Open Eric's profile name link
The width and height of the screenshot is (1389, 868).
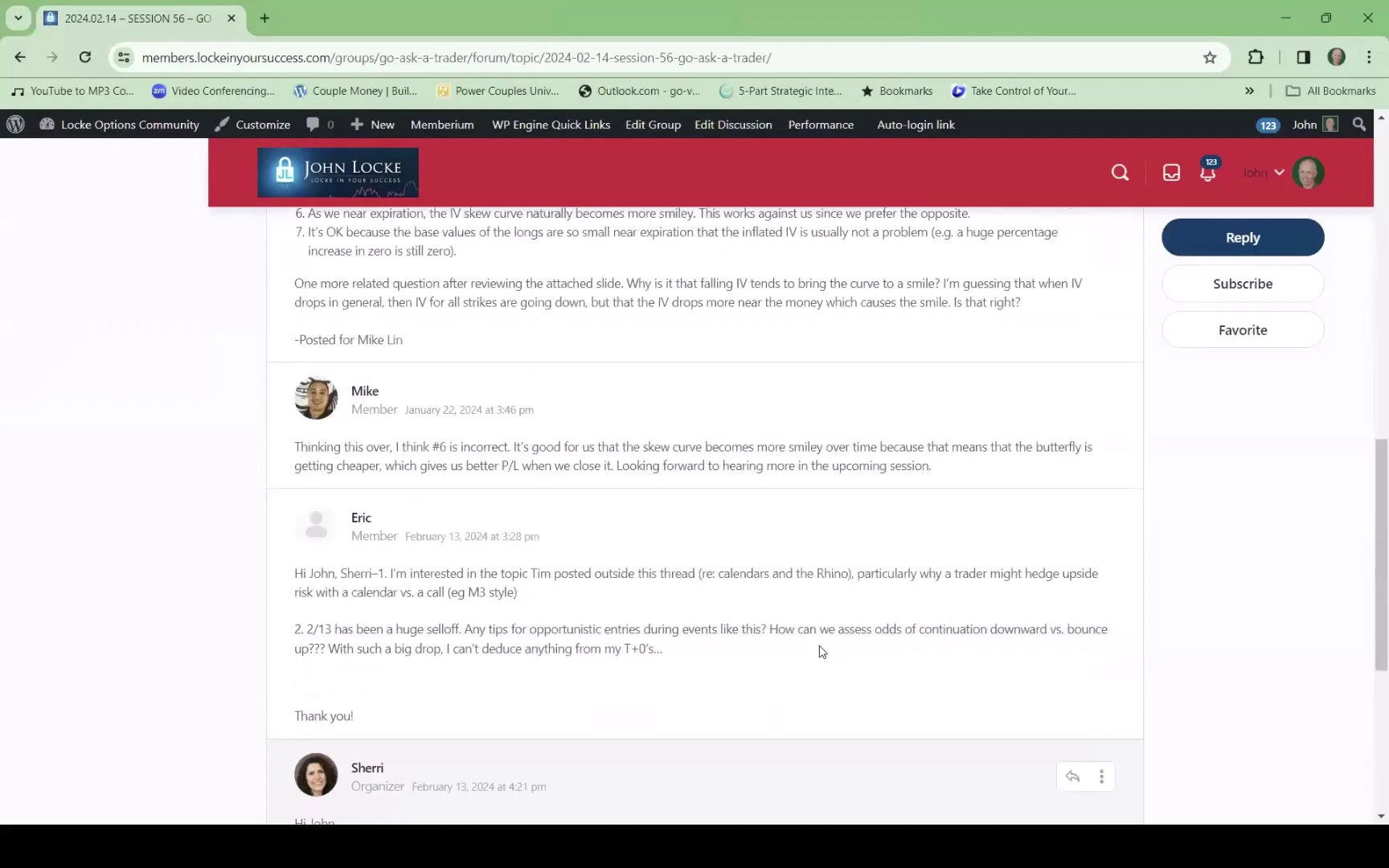tap(361, 518)
